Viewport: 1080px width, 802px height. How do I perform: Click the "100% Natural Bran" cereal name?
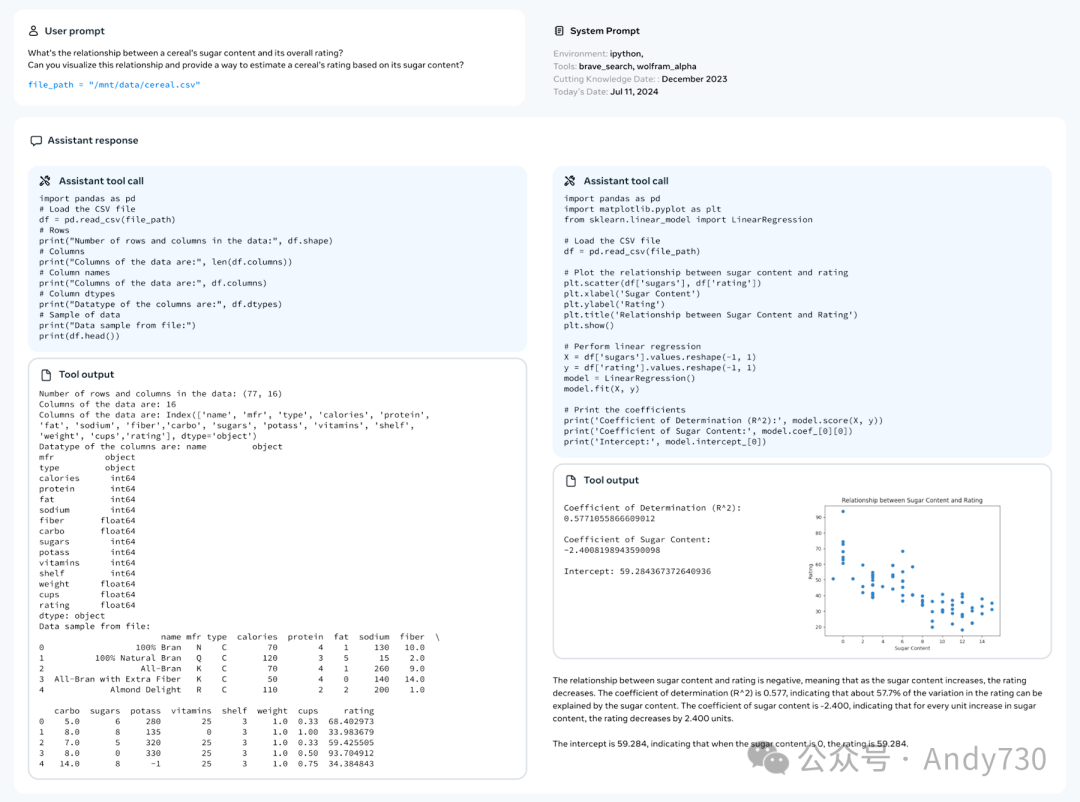pos(138,658)
